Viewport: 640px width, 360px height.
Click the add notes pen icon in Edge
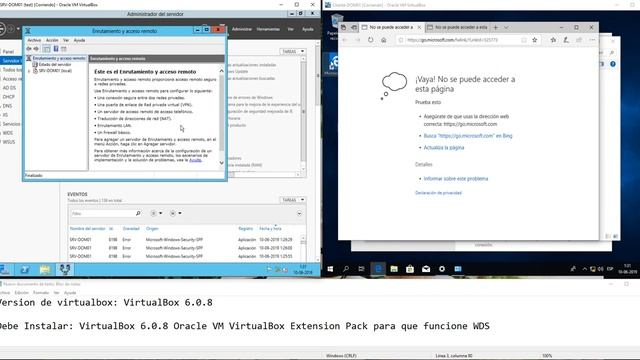pyautogui.click(x=566, y=40)
